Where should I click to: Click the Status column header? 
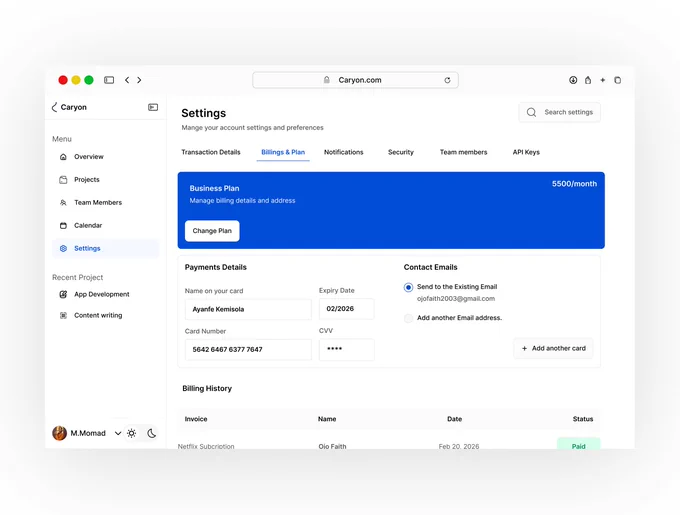pyautogui.click(x=583, y=419)
